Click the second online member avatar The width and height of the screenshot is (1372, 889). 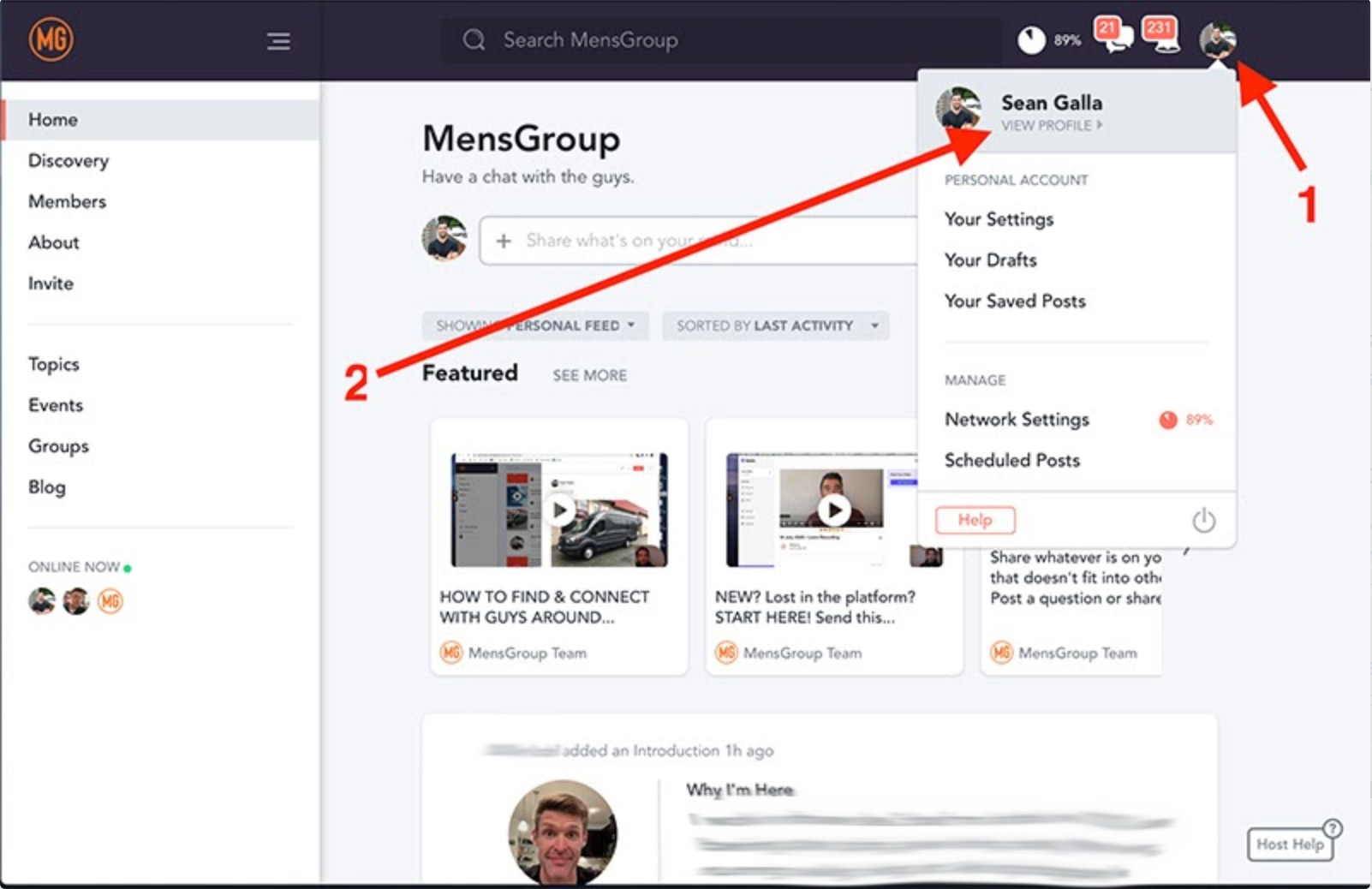pos(76,601)
